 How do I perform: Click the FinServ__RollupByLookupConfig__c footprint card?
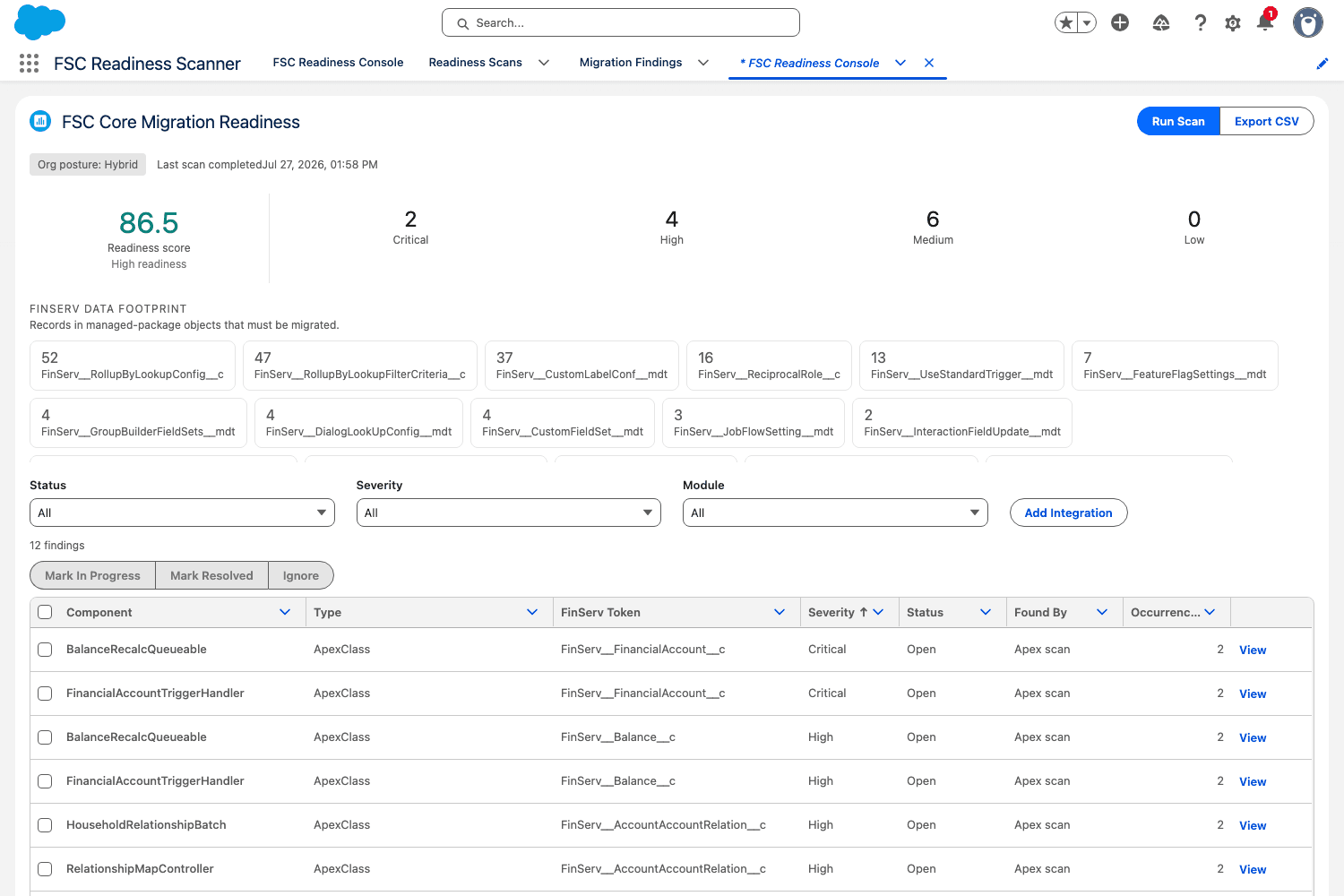[x=133, y=366]
